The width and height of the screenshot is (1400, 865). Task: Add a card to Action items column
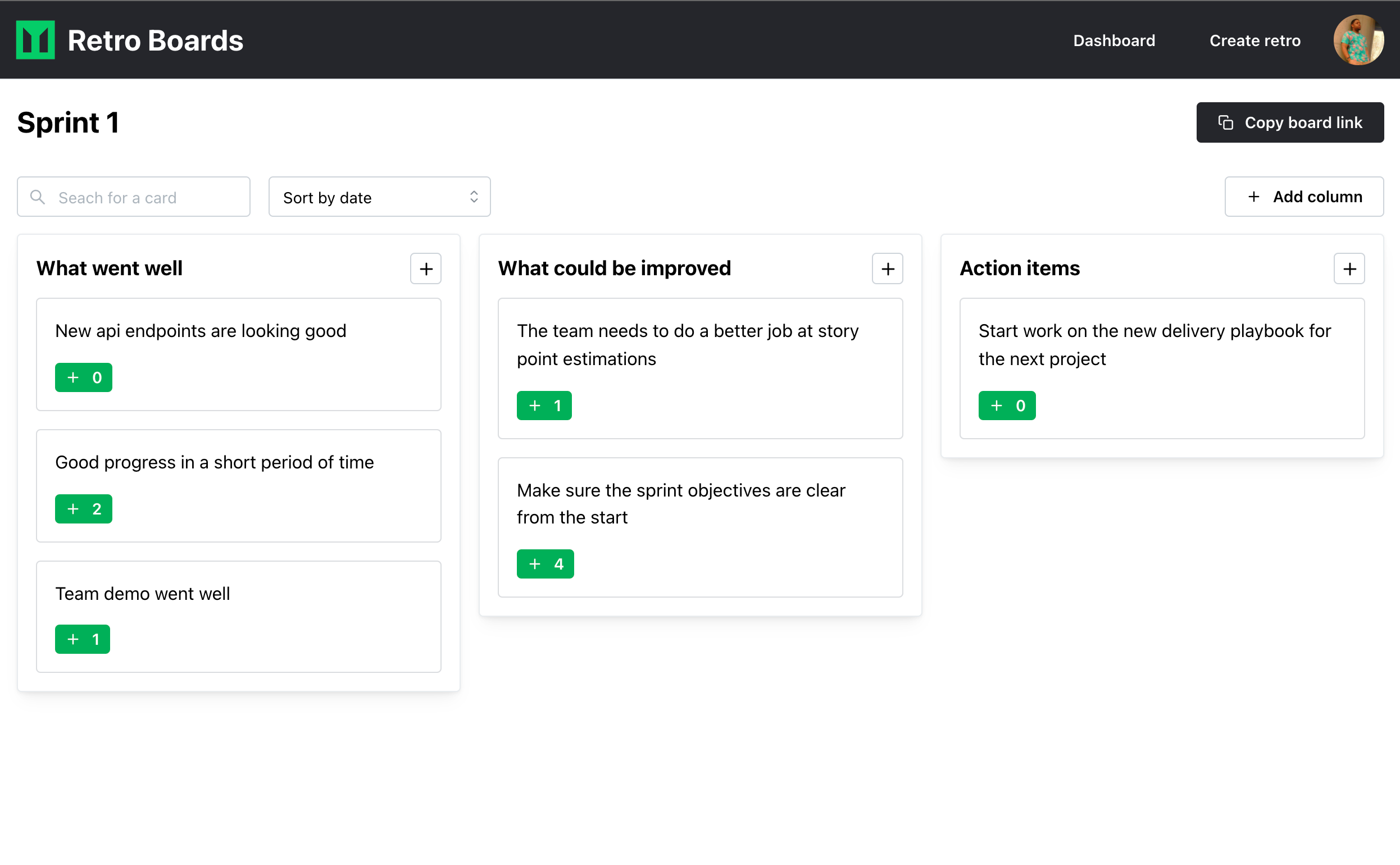coord(1349,269)
